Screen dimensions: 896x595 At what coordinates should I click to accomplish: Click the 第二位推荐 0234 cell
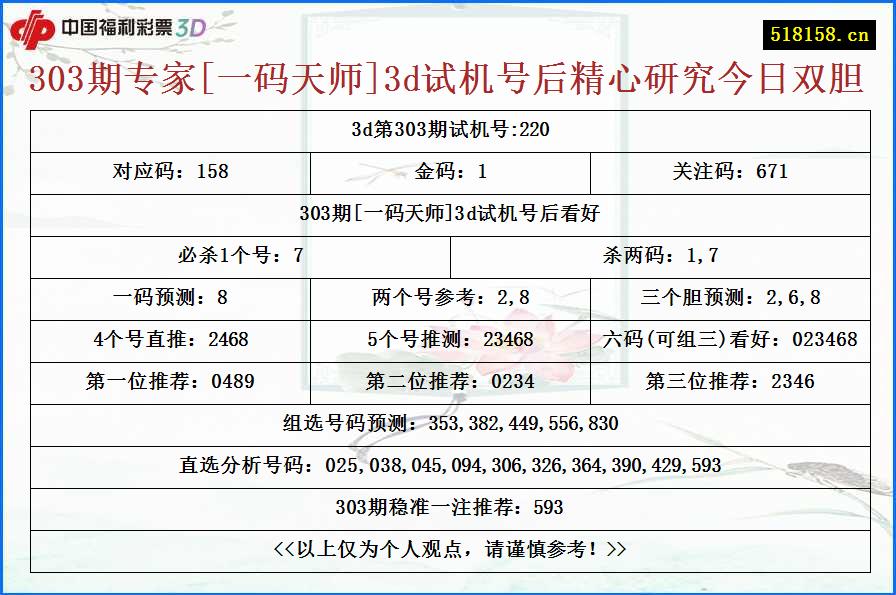pyautogui.click(x=448, y=381)
